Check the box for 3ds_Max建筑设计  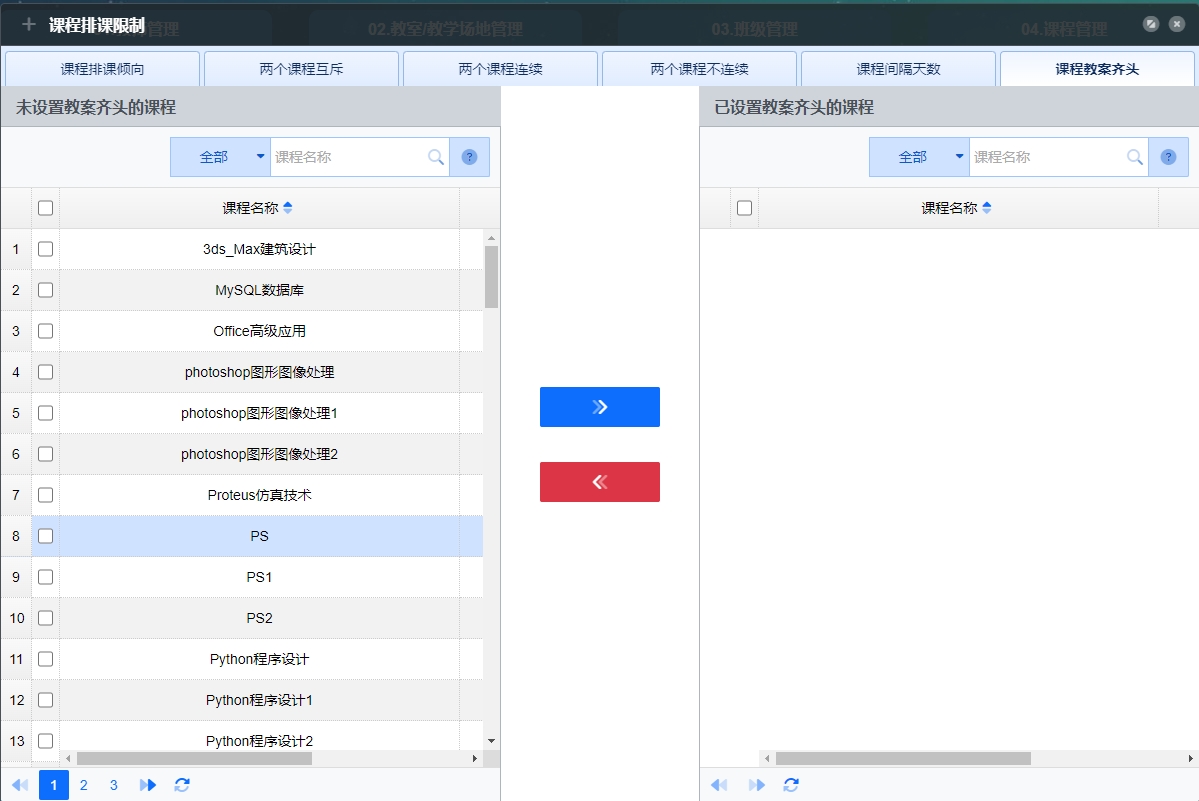(45, 249)
